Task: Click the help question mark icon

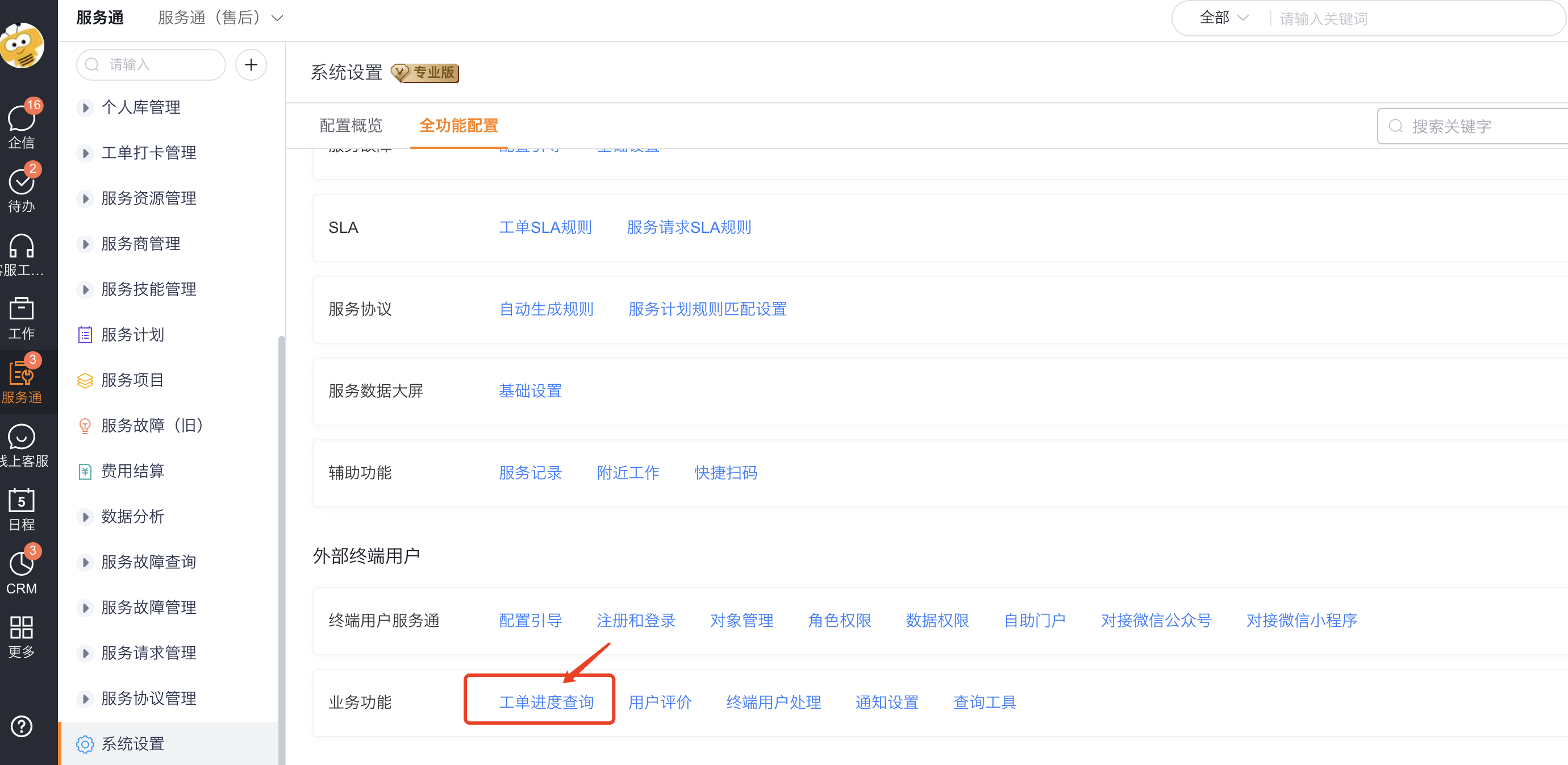Action: [x=22, y=726]
